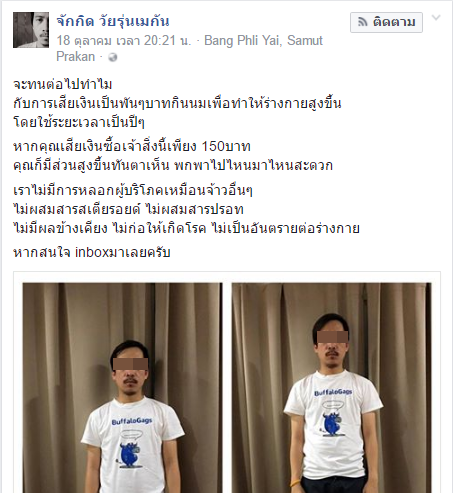453x493 pixels.
Task: Click the text หากสนใจ inboxมาเลยครับ
Action: [x=92, y=252]
